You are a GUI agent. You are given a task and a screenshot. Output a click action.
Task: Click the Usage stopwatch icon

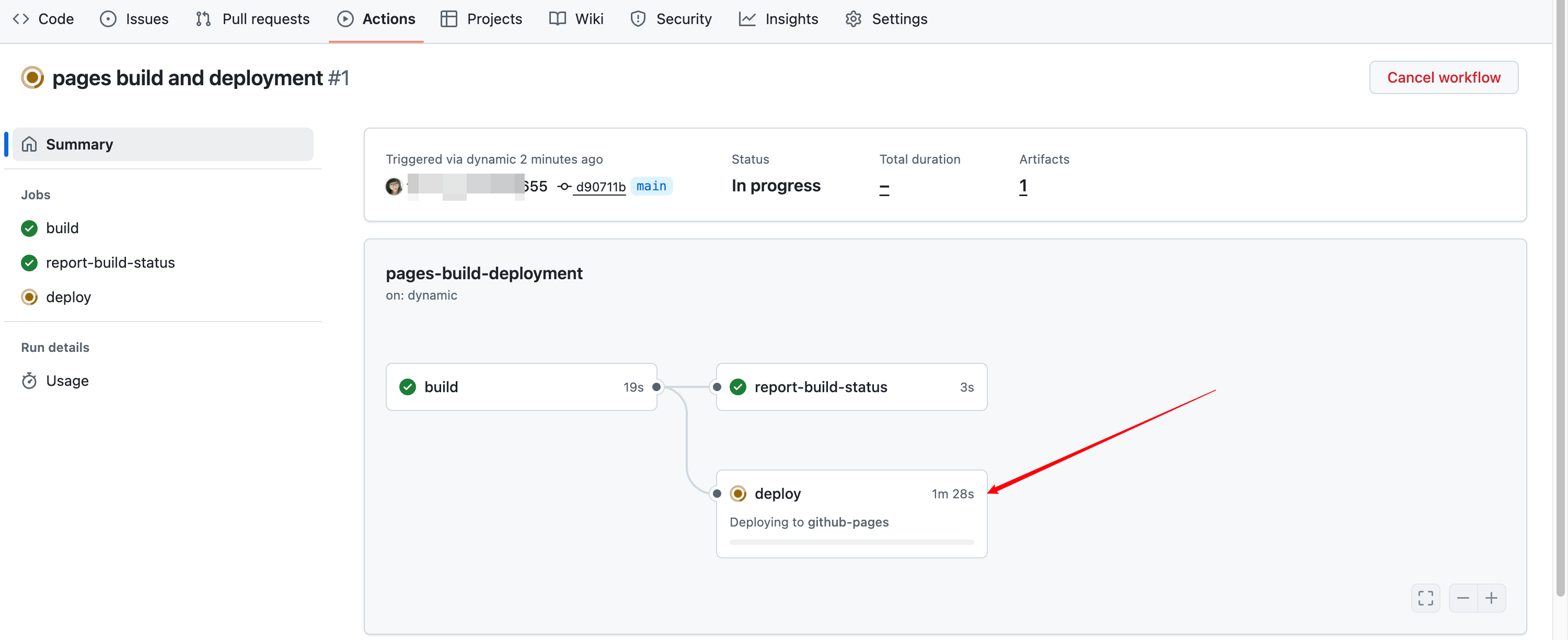click(x=29, y=381)
